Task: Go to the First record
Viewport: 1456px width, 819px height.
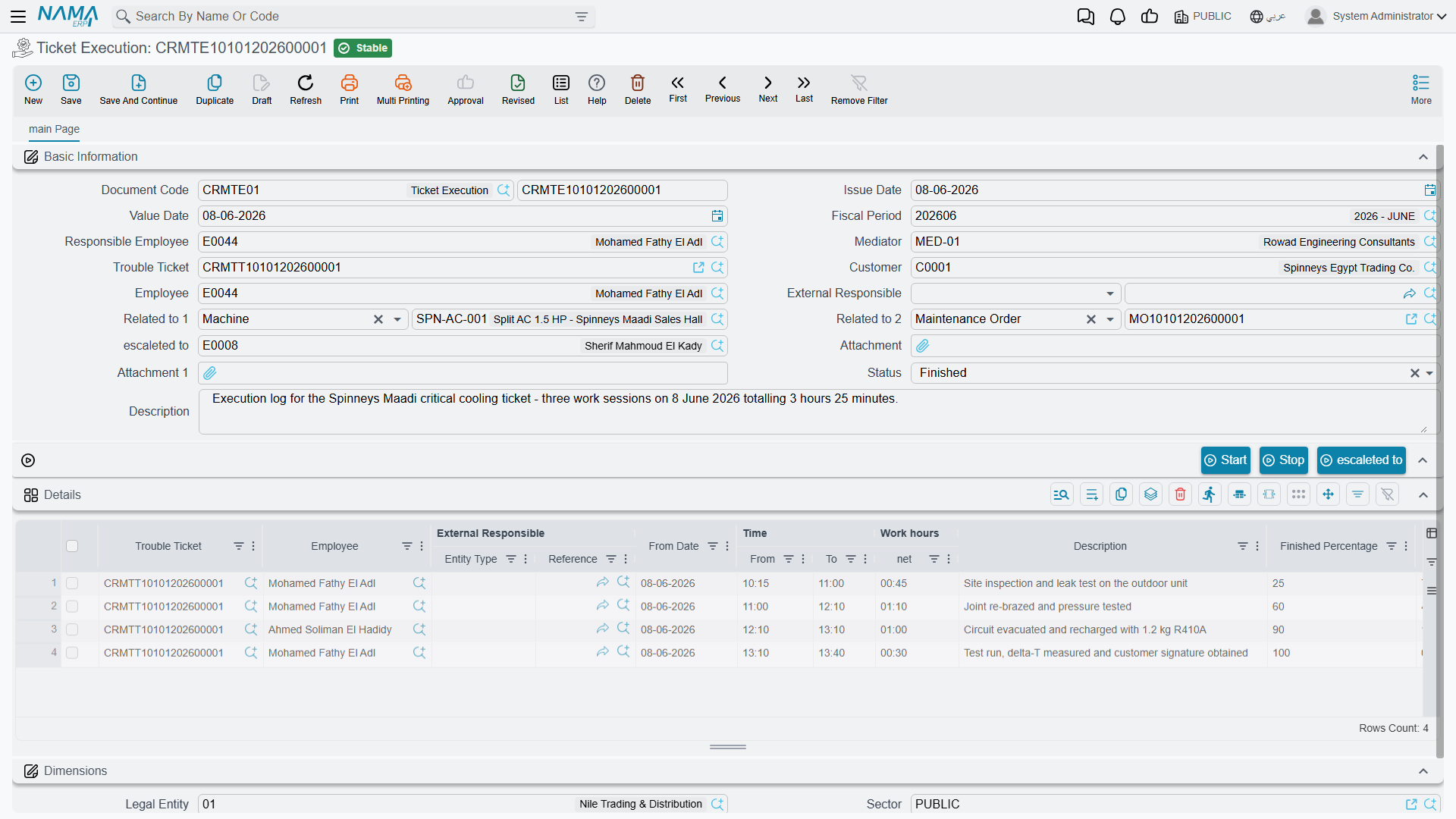Action: click(x=678, y=89)
